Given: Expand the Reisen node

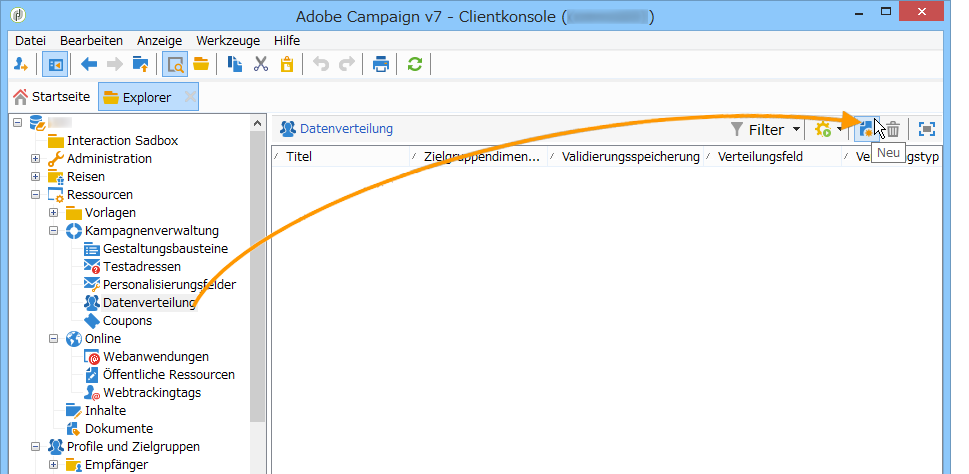Looking at the screenshot, I should (x=35, y=177).
